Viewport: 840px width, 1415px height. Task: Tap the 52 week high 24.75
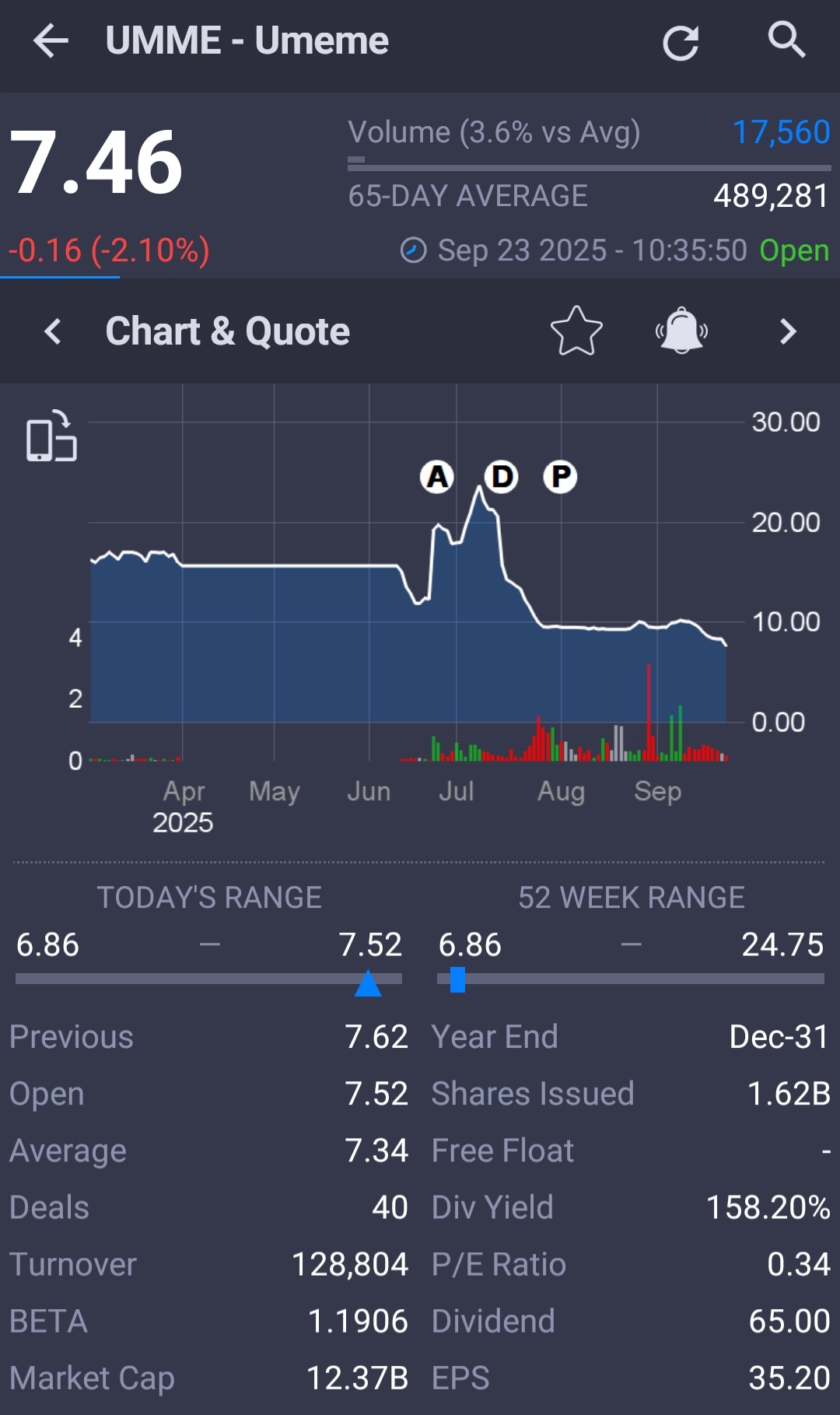(782, 945)
